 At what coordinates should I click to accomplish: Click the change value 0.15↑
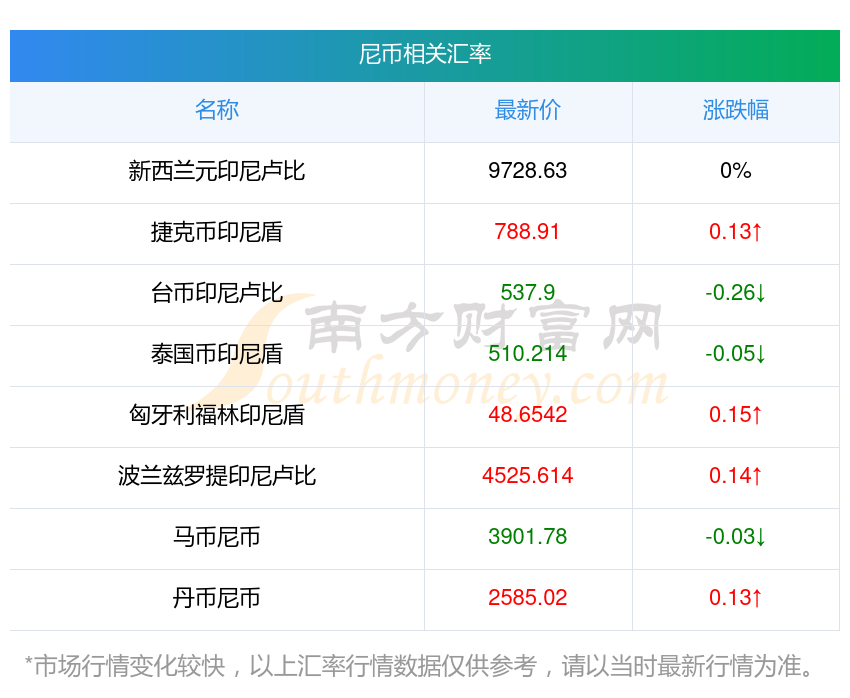(x=736, y=415)
